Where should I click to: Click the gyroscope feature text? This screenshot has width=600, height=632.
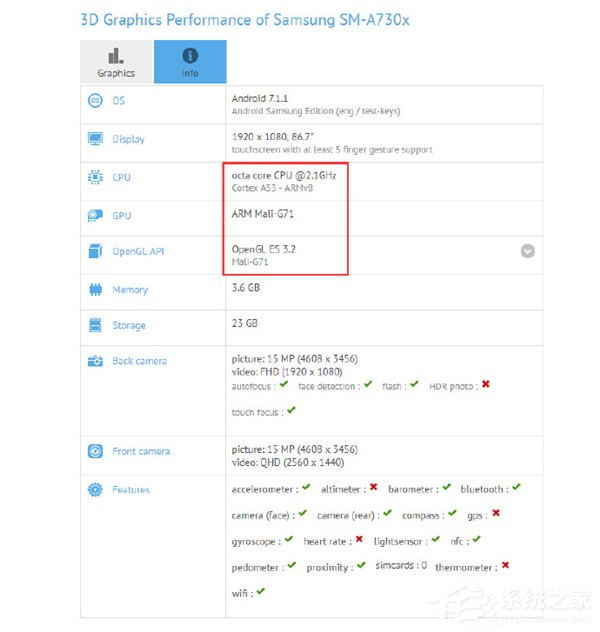point(256,542)
